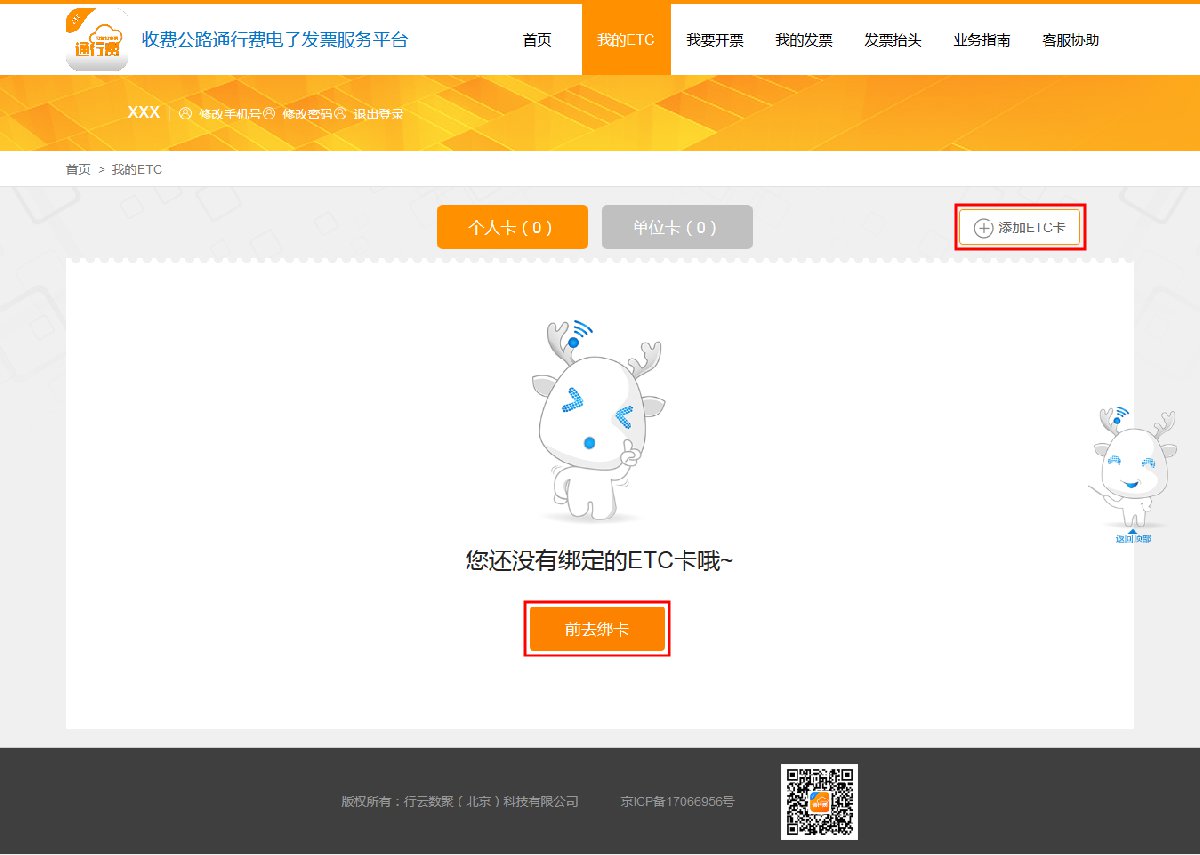Click the 您还没有绑定的ETC卡哦~ message text
Screen dimensions: 1200x855
tap(600, 560)
